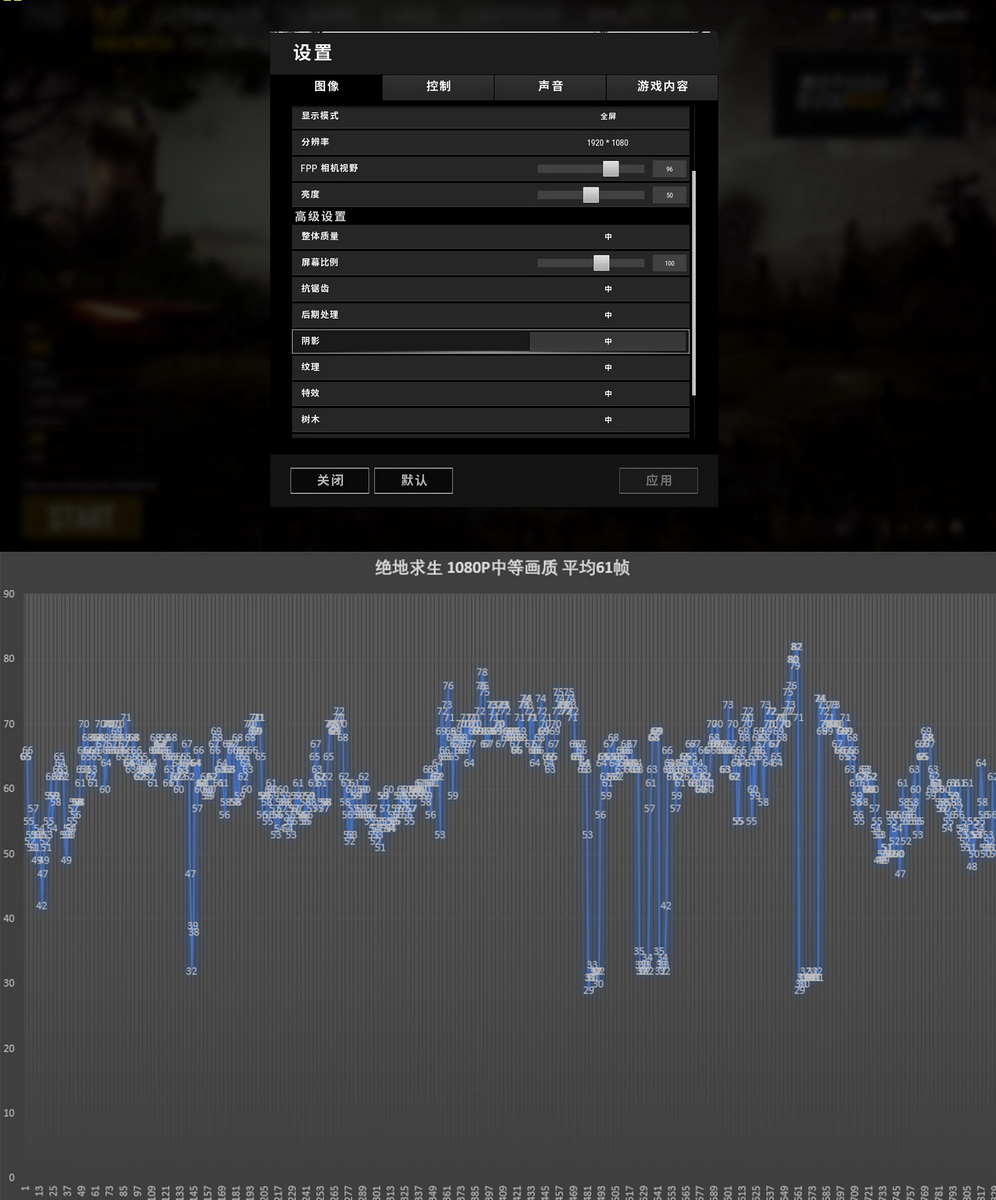Click the settings list vertical scrollbar
The image size is (996, 1200).
[x=695, y=283]
